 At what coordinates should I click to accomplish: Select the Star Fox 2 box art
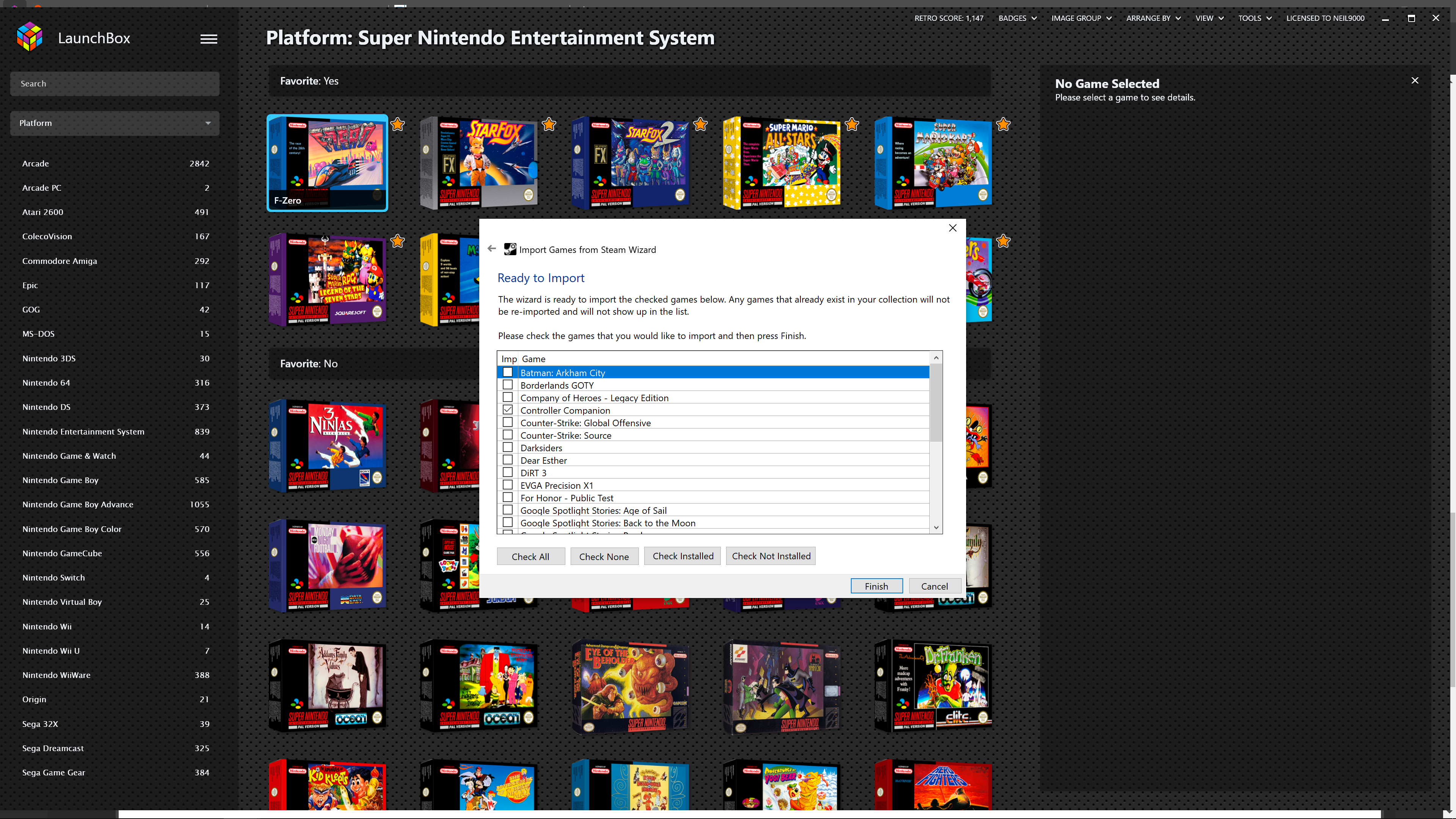(x=630, y=163)
